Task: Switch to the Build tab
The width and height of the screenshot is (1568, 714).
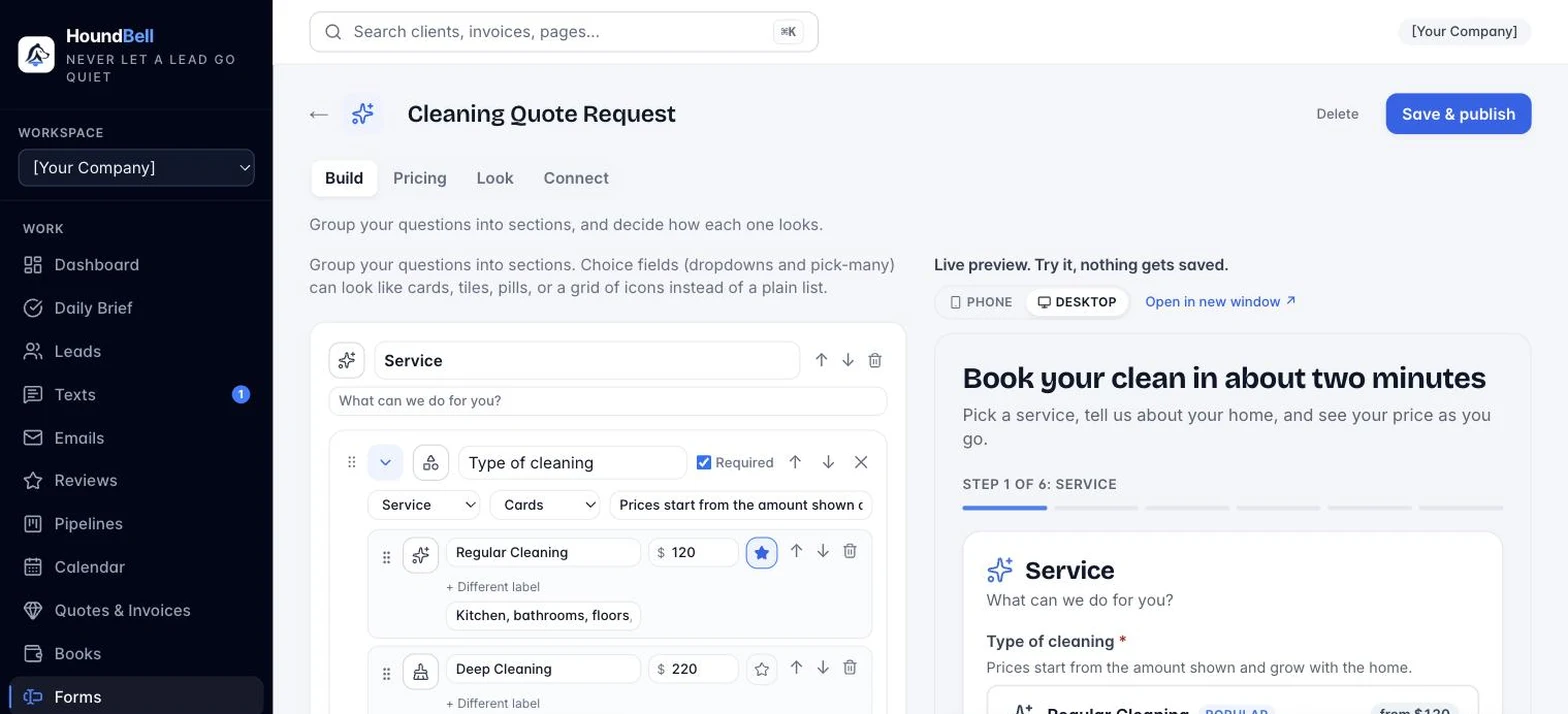Action: point(344,178)
